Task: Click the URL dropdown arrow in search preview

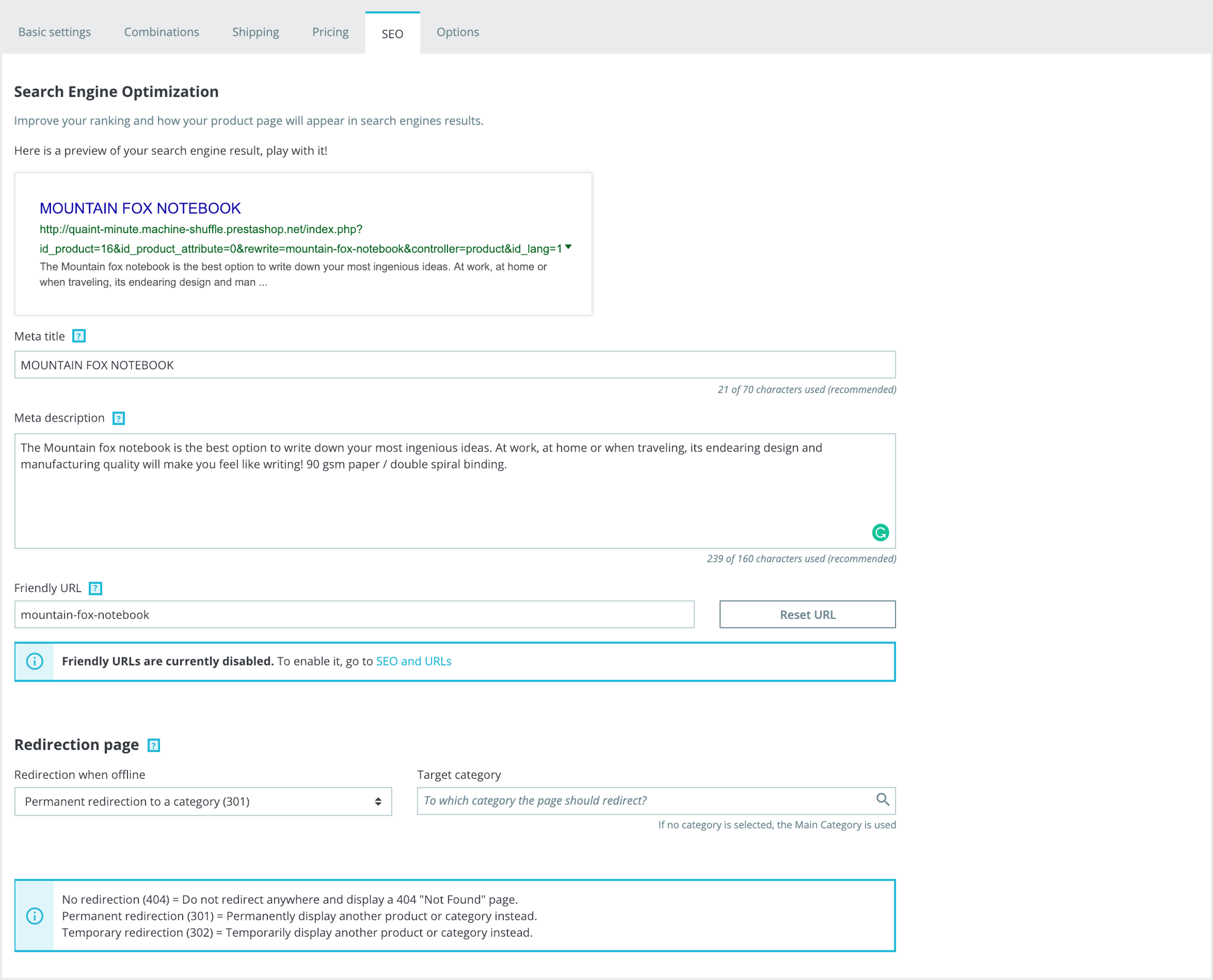Action: point(568,247)
